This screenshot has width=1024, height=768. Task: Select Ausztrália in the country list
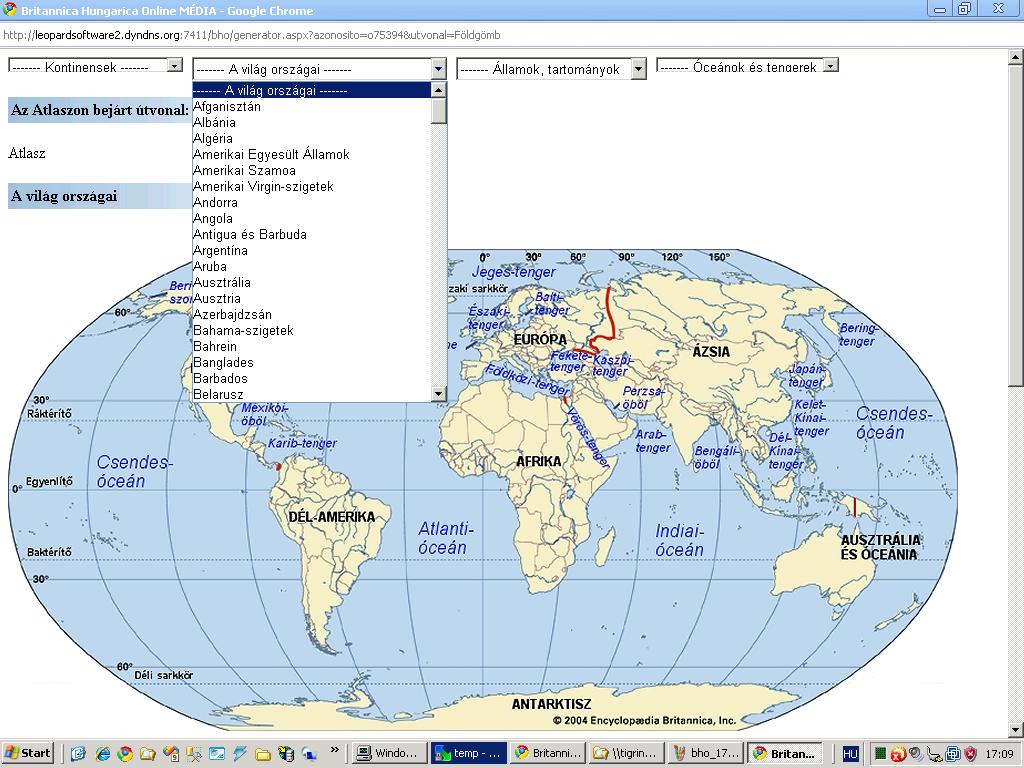(312, 282)
